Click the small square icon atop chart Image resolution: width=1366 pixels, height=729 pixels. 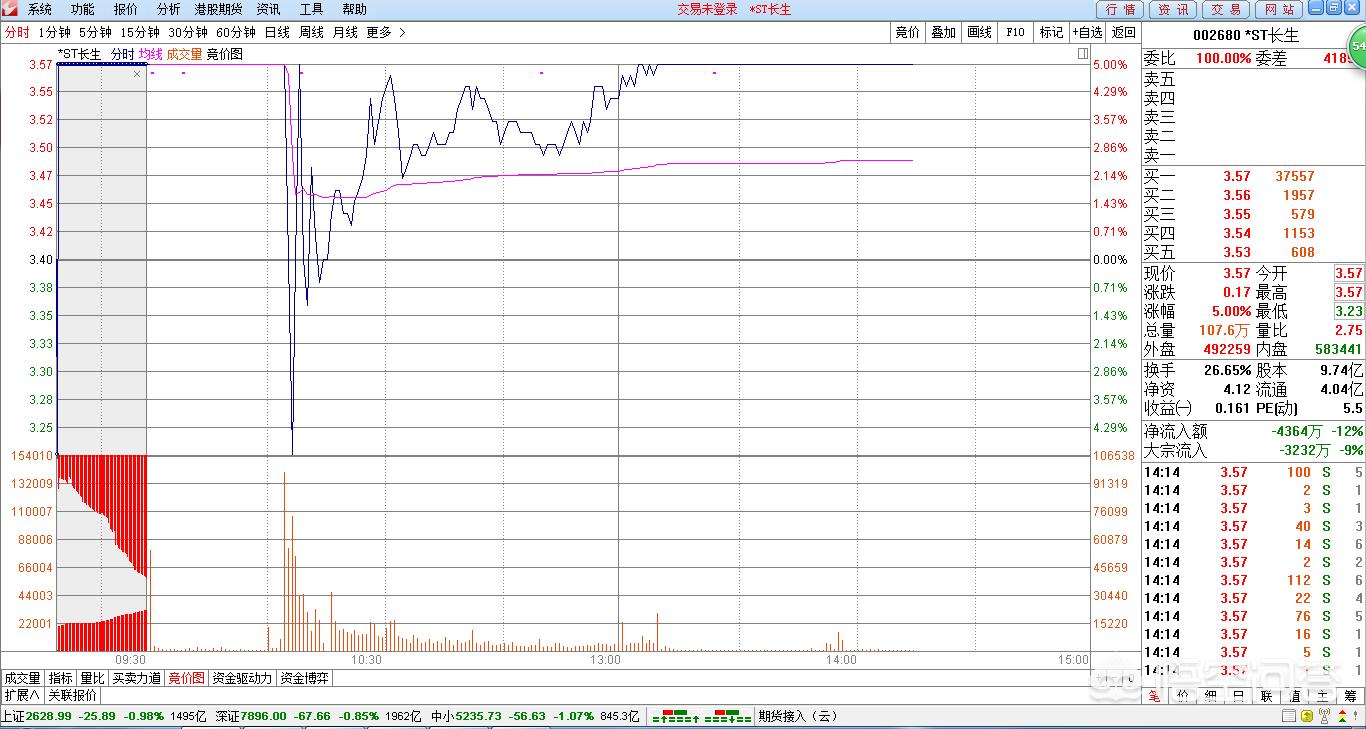coord(1083,54)
